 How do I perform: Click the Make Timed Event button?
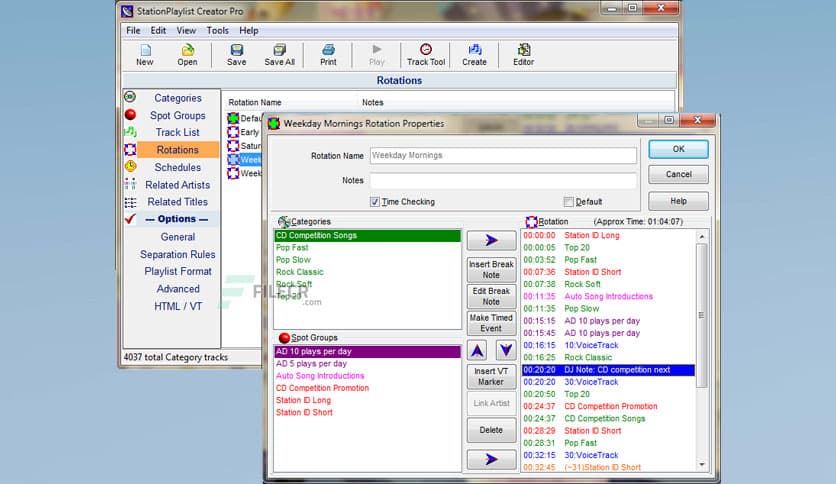point(491,323)
